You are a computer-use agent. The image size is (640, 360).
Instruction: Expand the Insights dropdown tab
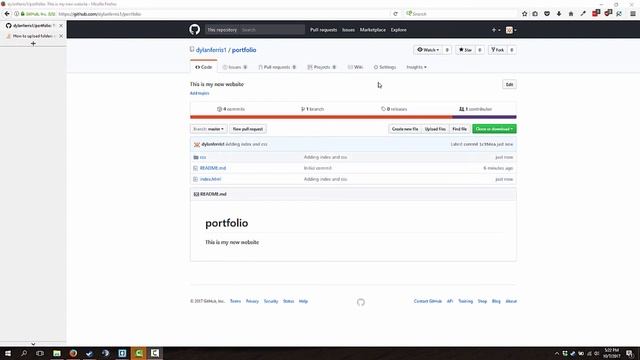coord(416,67)
